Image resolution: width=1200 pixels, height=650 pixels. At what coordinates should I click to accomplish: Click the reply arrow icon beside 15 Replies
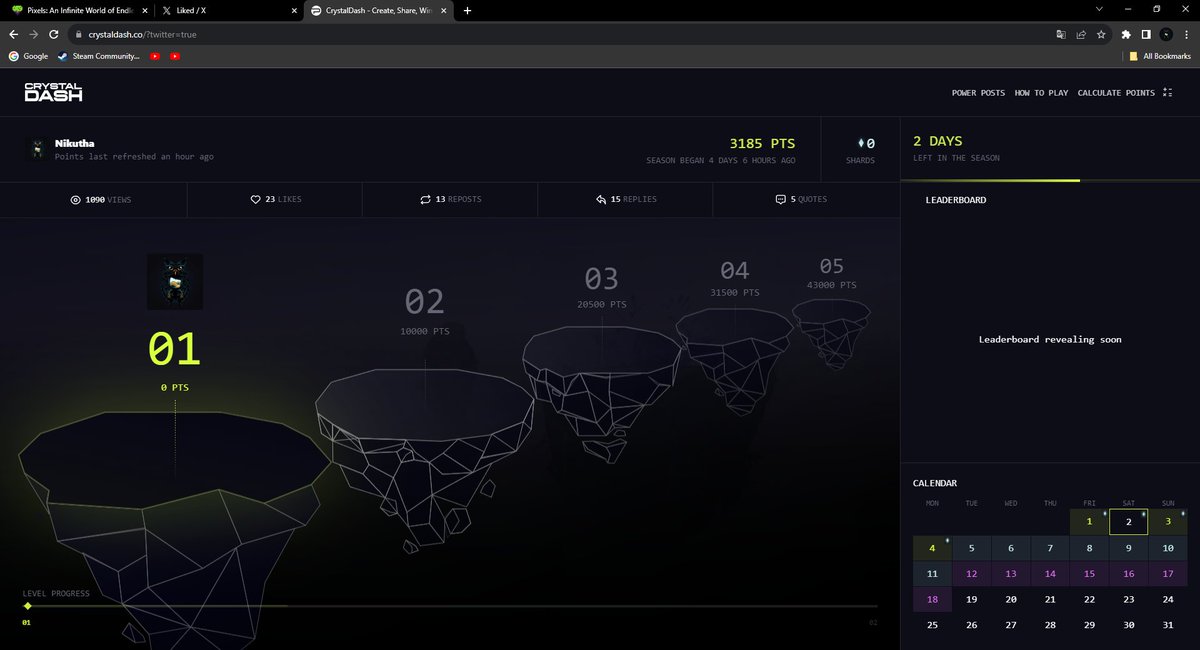[599, 199]
